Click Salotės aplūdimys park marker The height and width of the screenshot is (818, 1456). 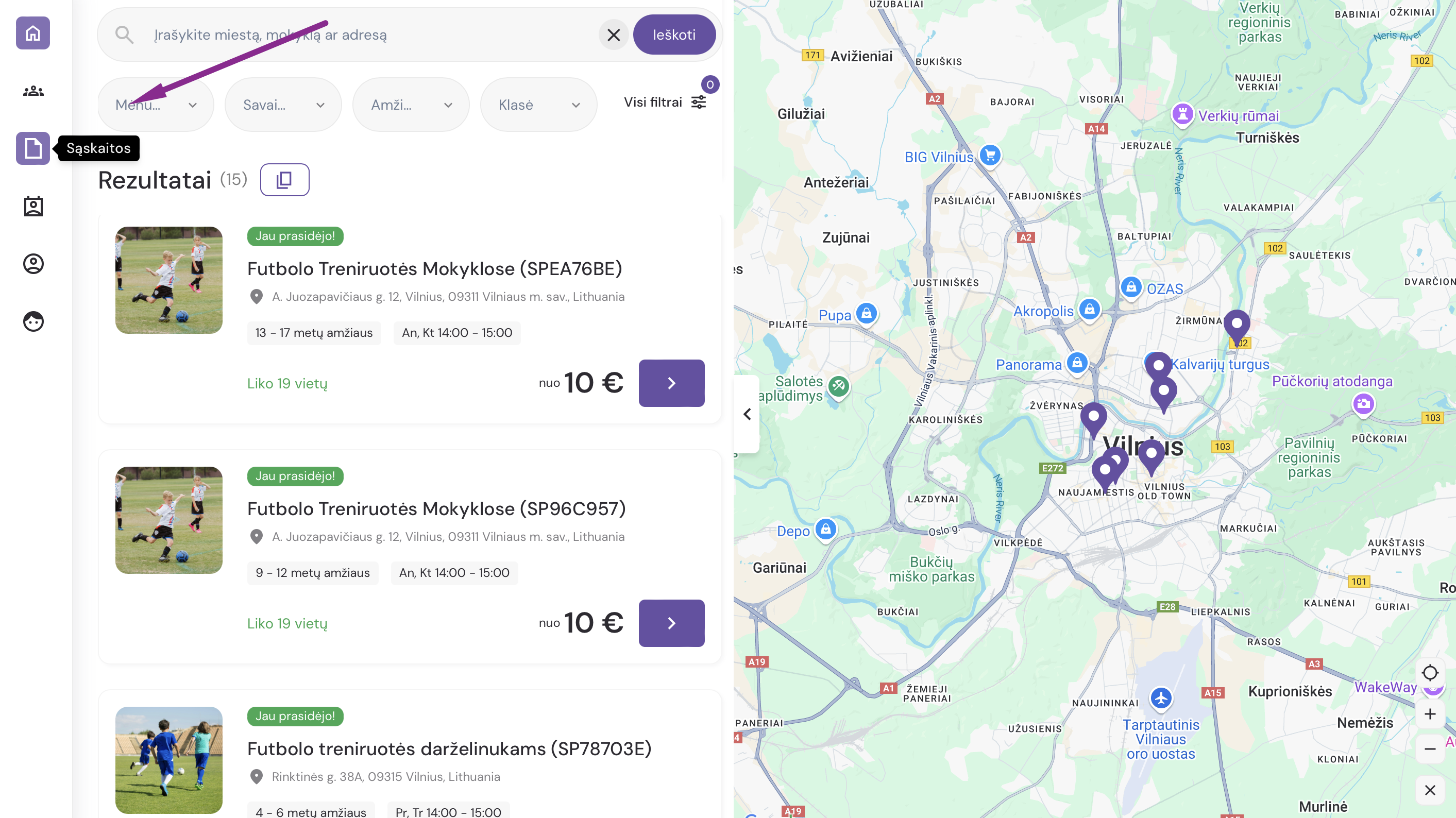pos(839,387)
